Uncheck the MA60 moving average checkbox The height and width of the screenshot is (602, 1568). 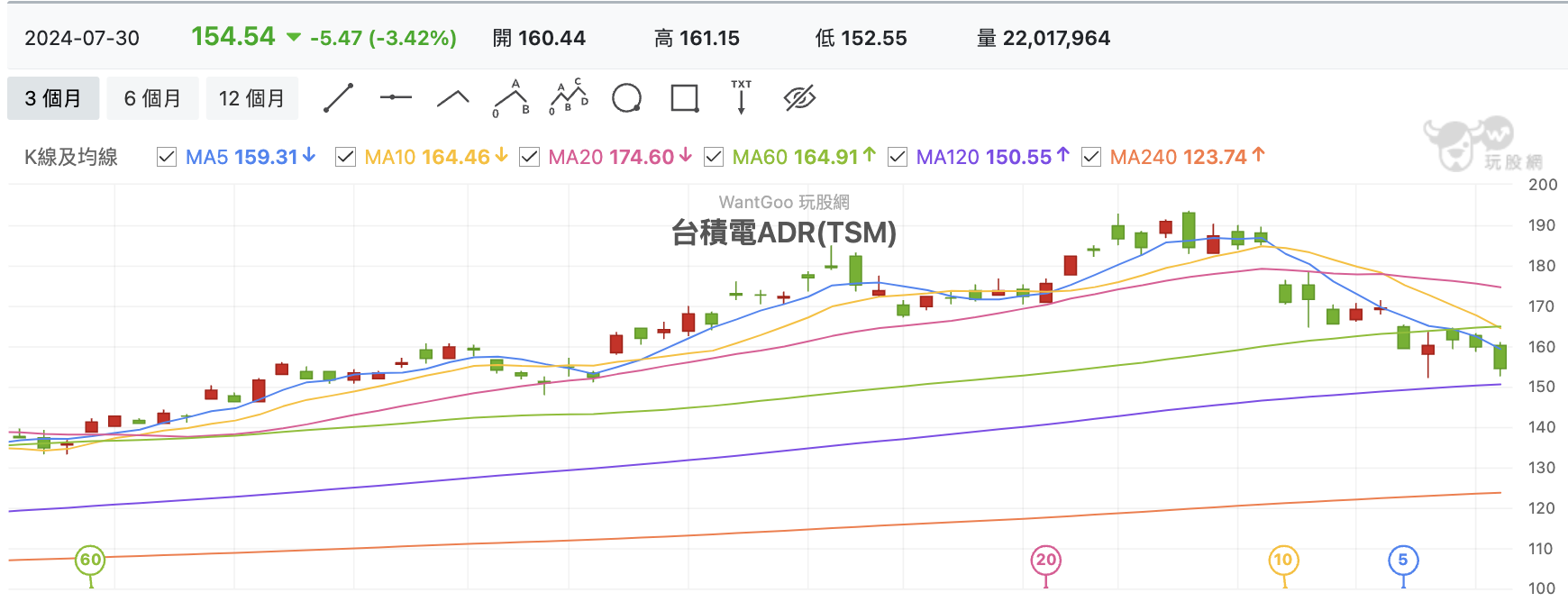[x=714, y=158]
